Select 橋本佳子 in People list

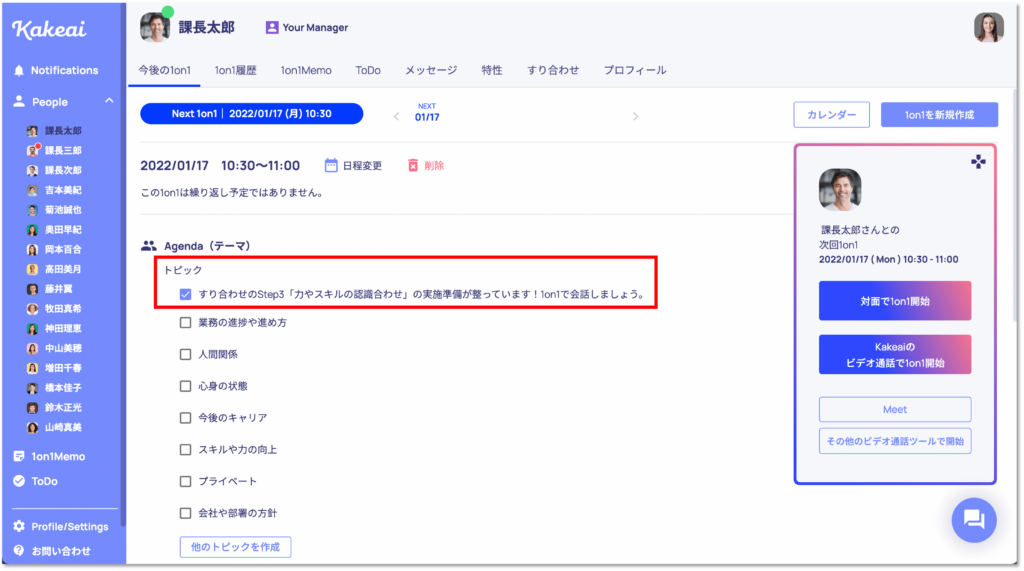(63, 388)
